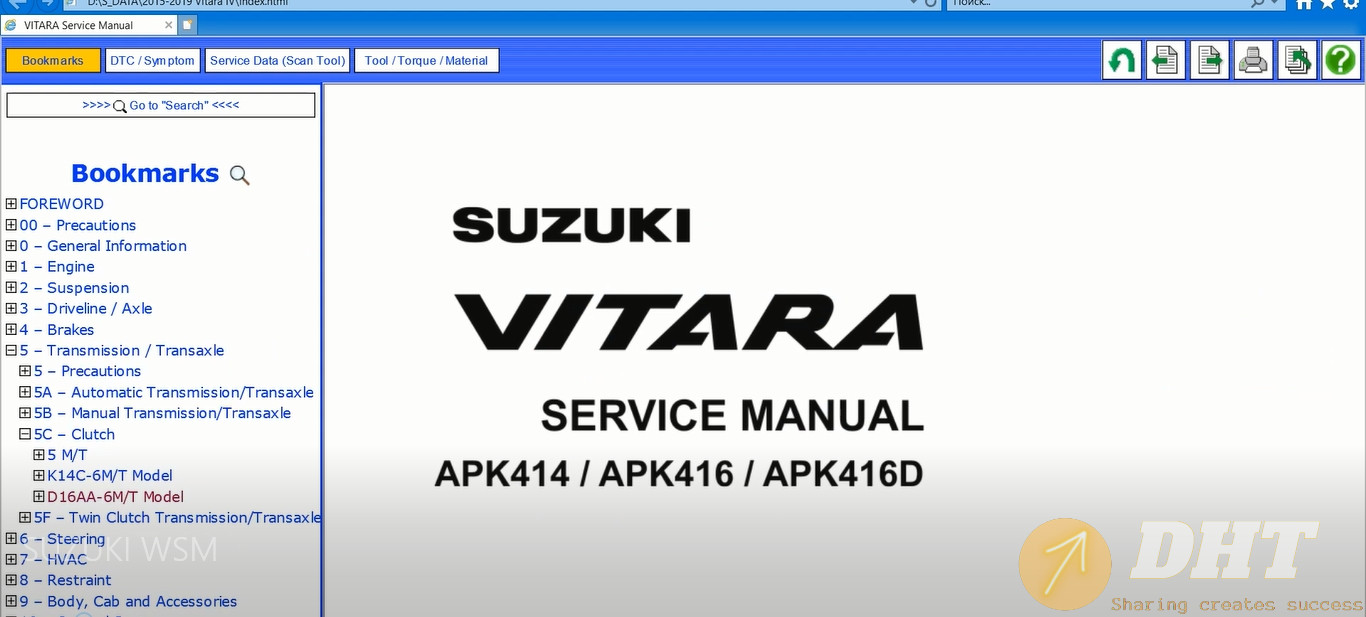Expand the K14C-6M/T Model node
The image size is (1366, 617).
point(39,476)
